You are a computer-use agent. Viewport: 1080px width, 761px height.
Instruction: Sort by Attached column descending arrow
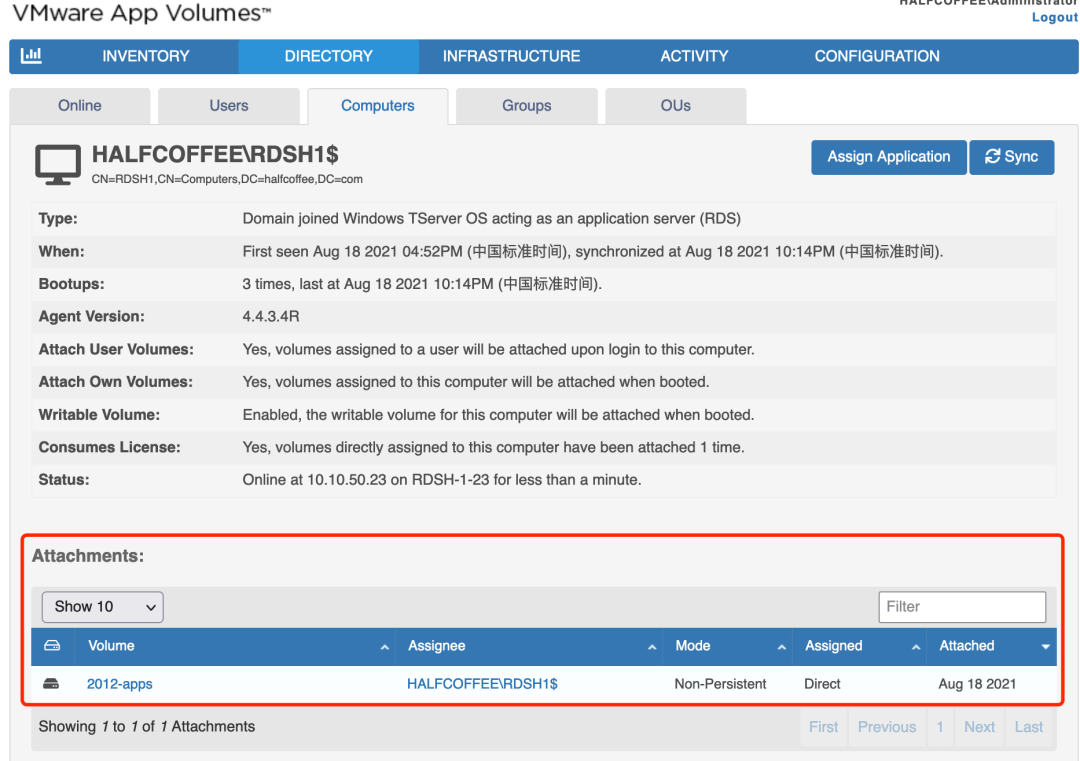point(1045,647)
